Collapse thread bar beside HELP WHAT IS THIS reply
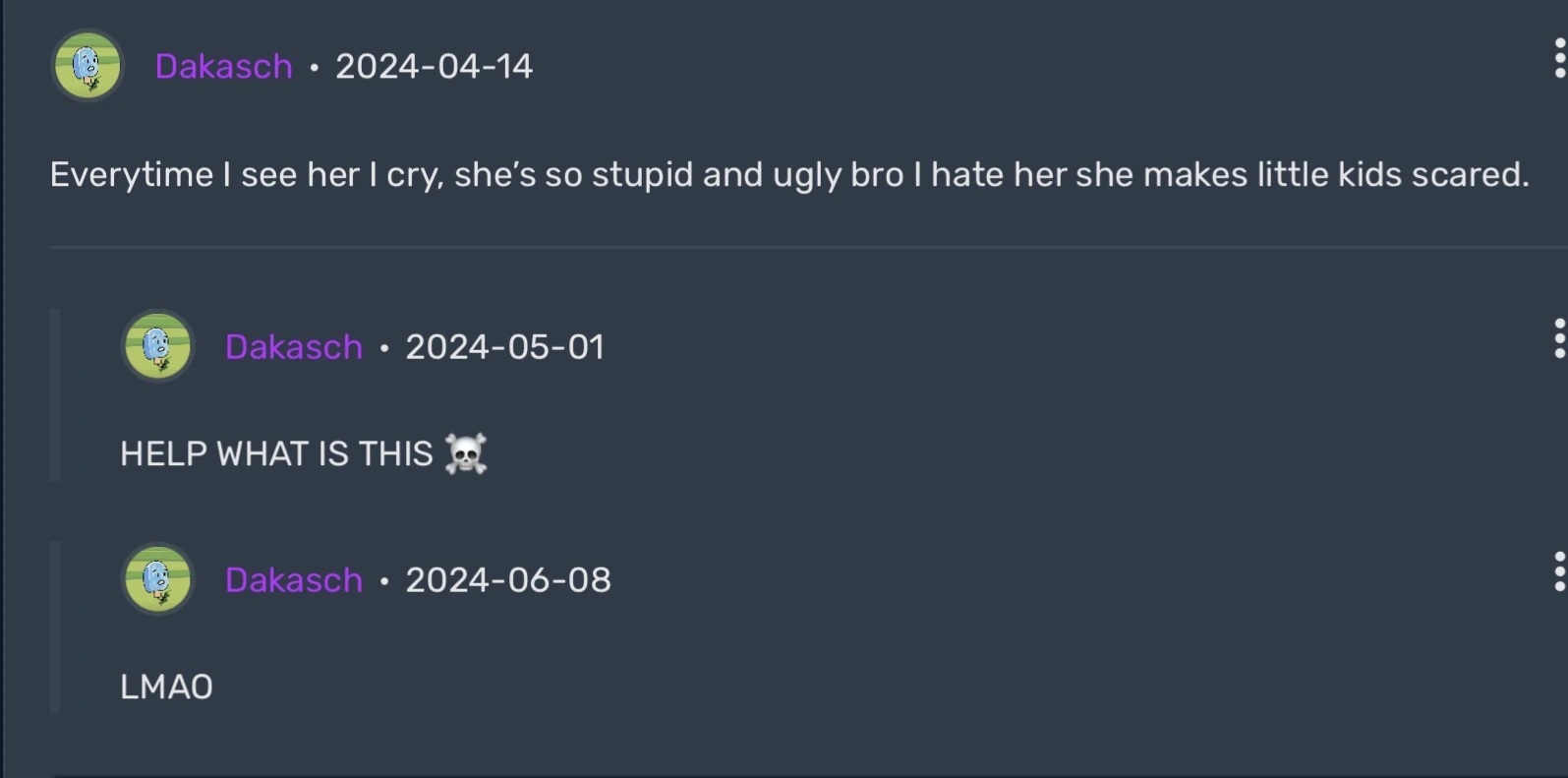The height and width of the screenshot is (778, 1568). [x=55, y=395]
